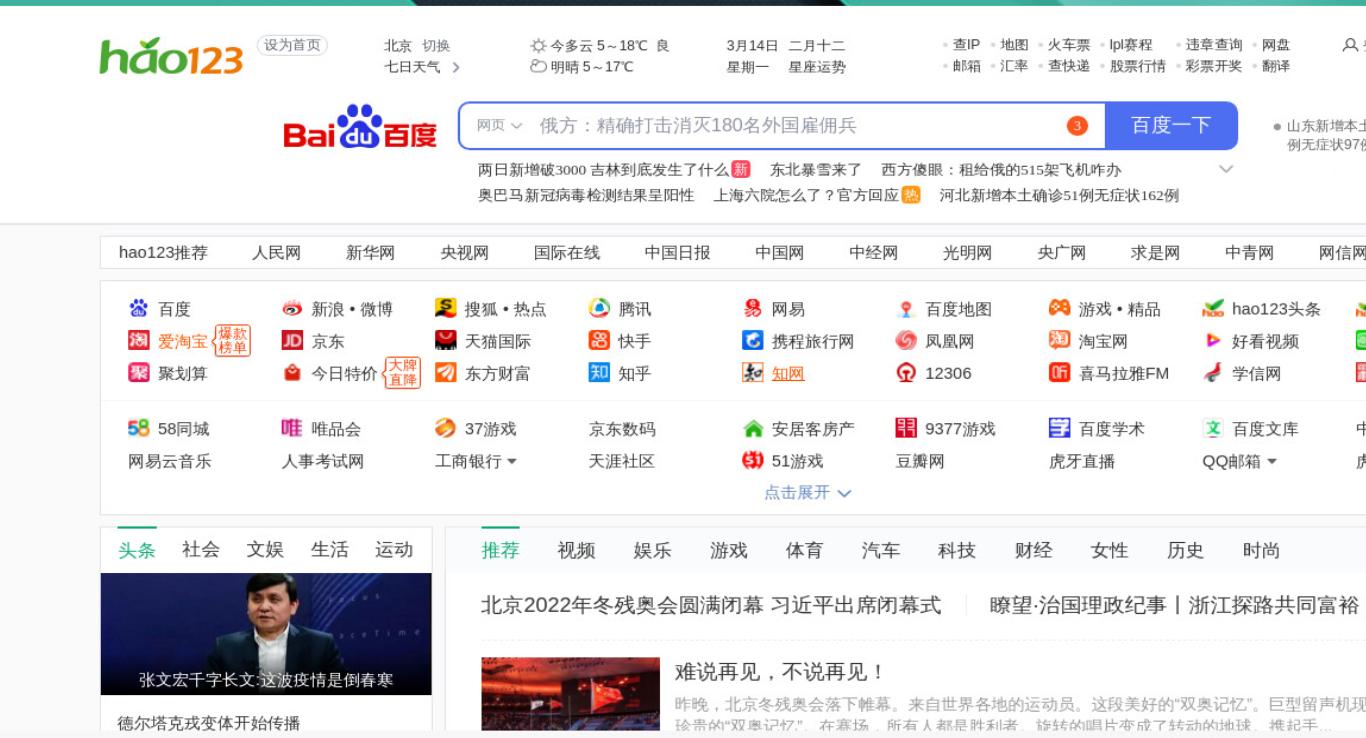The width and height of the screenshot is (1366, 738).
Task: Open the 娱乐 content tab
Action: tap(652, 550)
